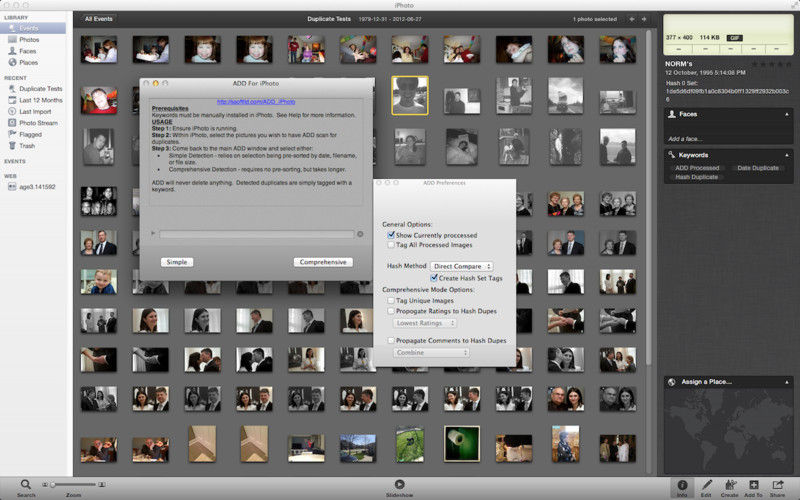Click the globe icon beside Assign a Place
The height and width of the screenshot is (500, 800).
click(x=672, y=382)
